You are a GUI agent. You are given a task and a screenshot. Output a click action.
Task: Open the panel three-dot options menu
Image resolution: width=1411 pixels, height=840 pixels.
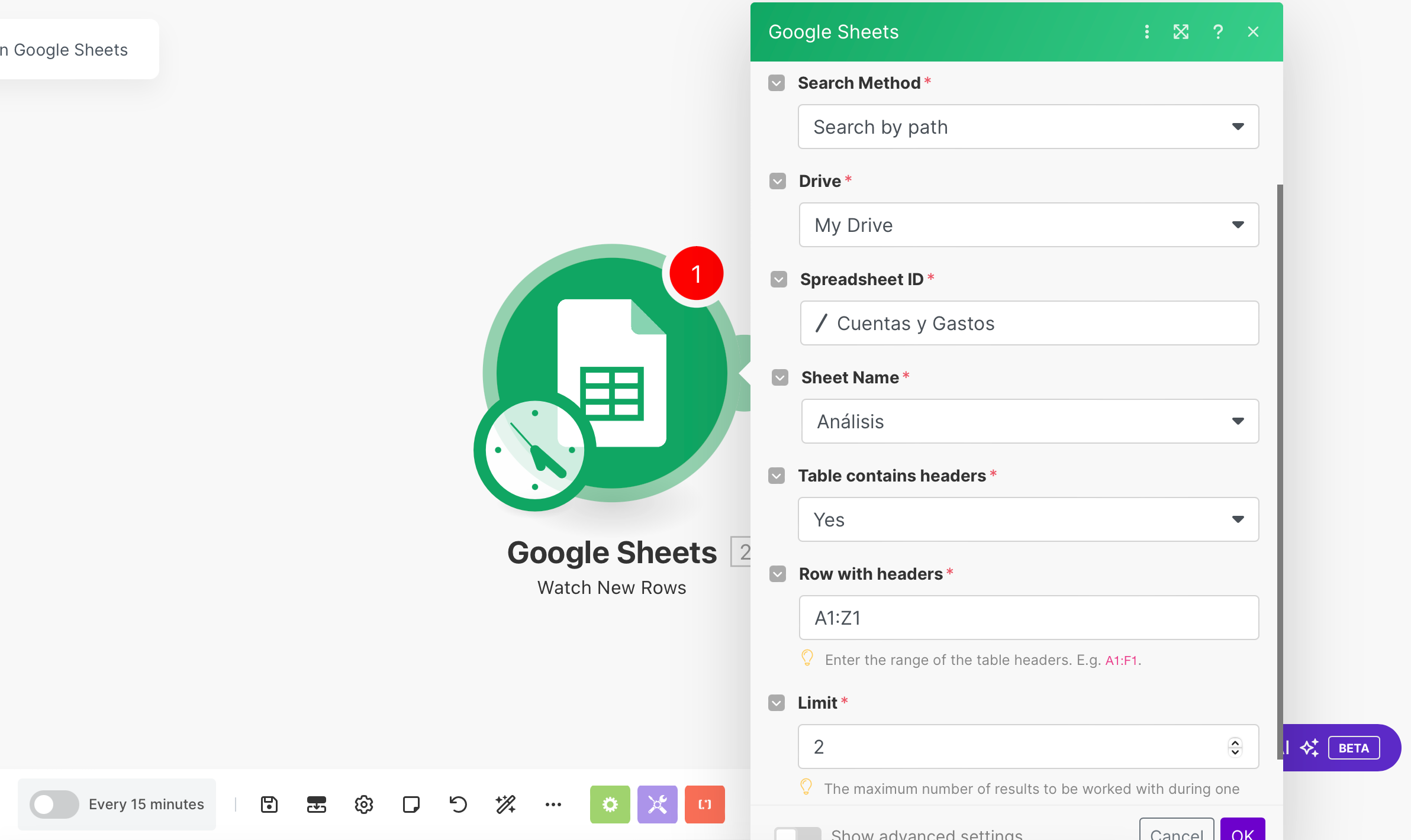(1147, 32)
